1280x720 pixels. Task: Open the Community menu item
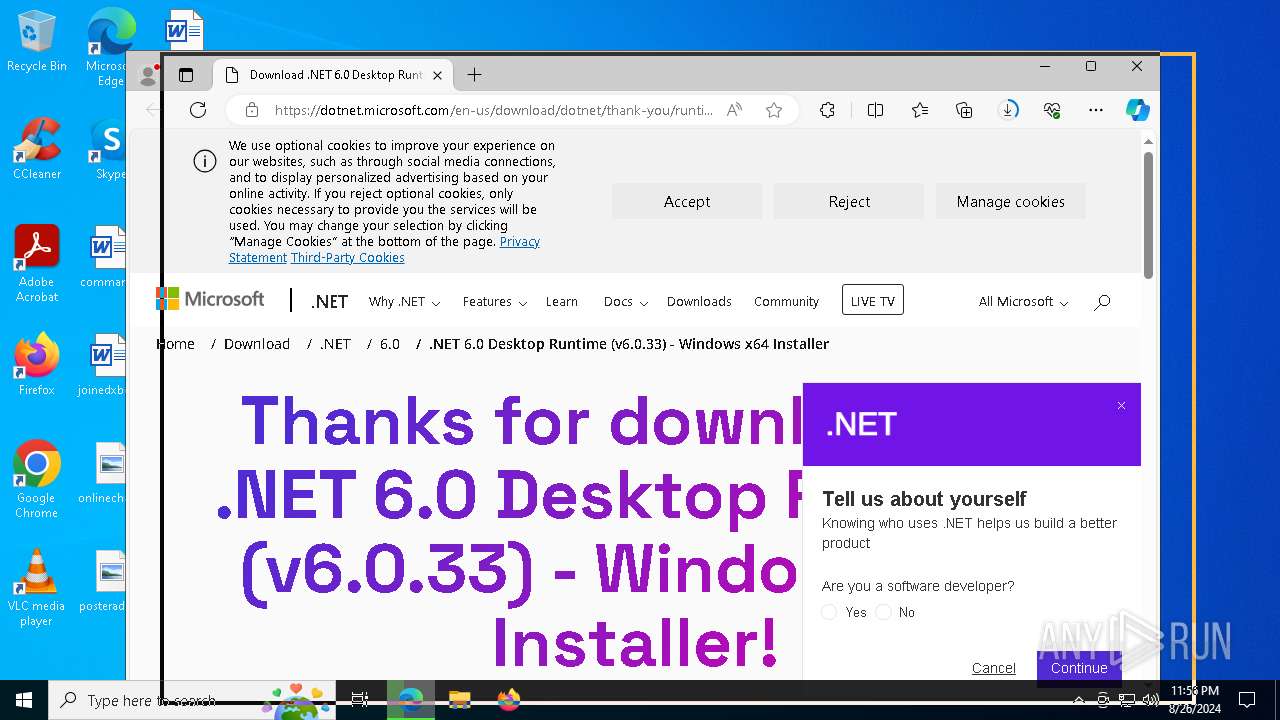pos(786,302)
